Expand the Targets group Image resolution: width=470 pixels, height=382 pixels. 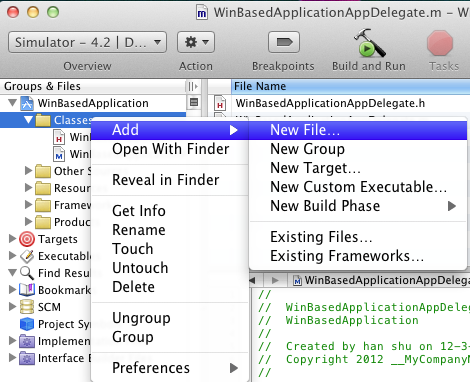coord(12,238)
